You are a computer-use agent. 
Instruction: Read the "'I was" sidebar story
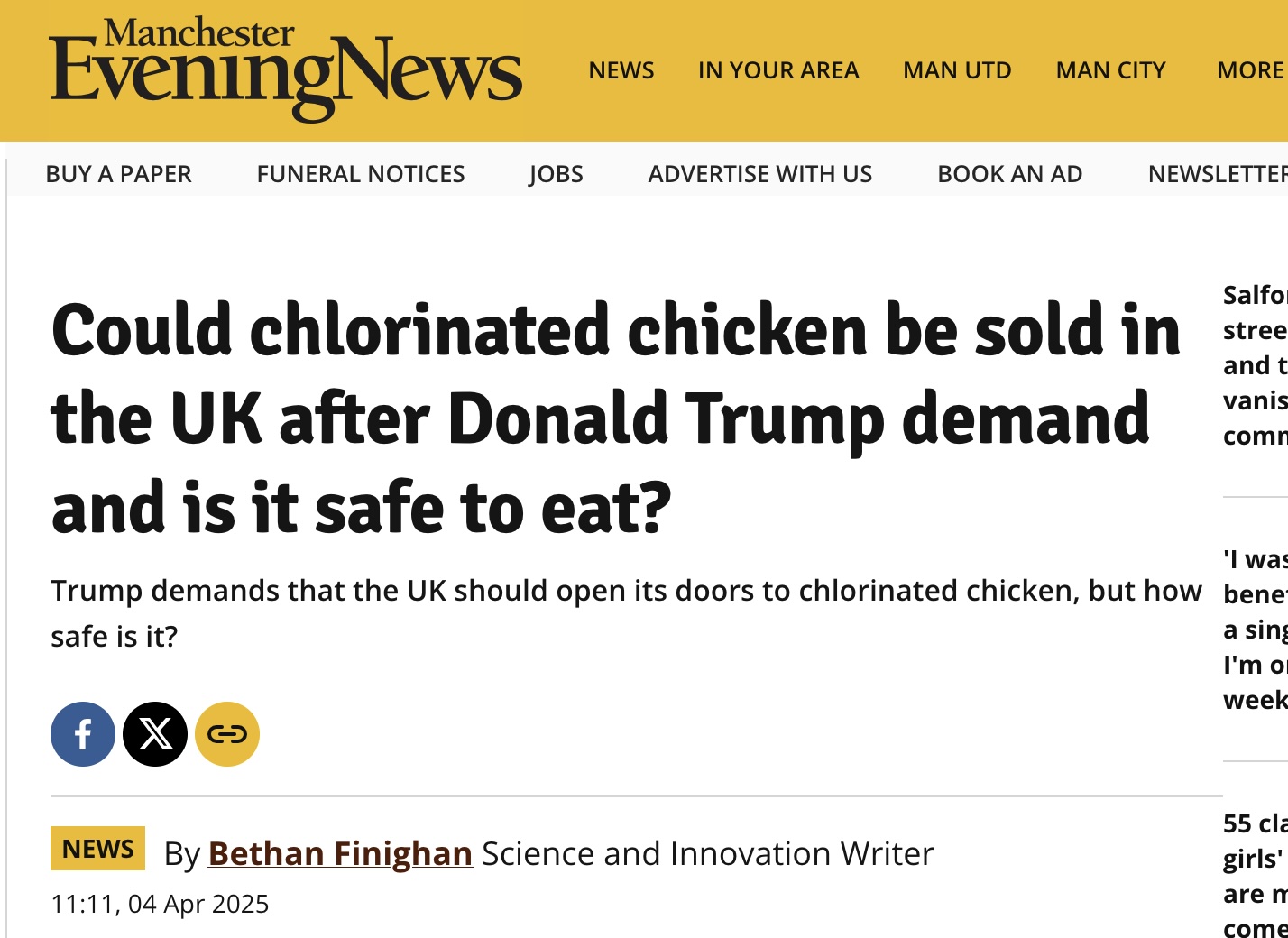click(x=1255, y=630)
